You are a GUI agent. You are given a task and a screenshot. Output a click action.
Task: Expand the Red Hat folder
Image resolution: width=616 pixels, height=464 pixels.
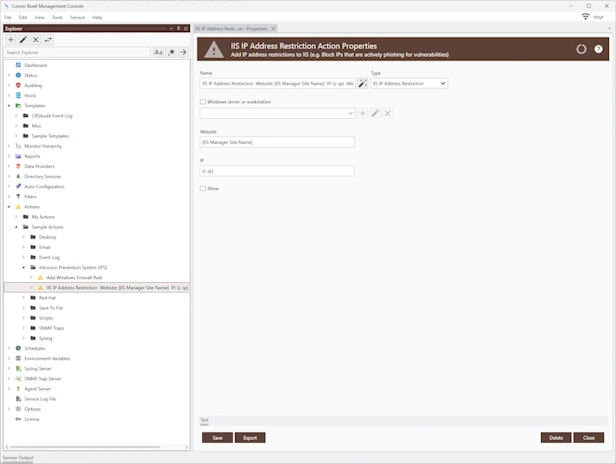pos(24,298)
